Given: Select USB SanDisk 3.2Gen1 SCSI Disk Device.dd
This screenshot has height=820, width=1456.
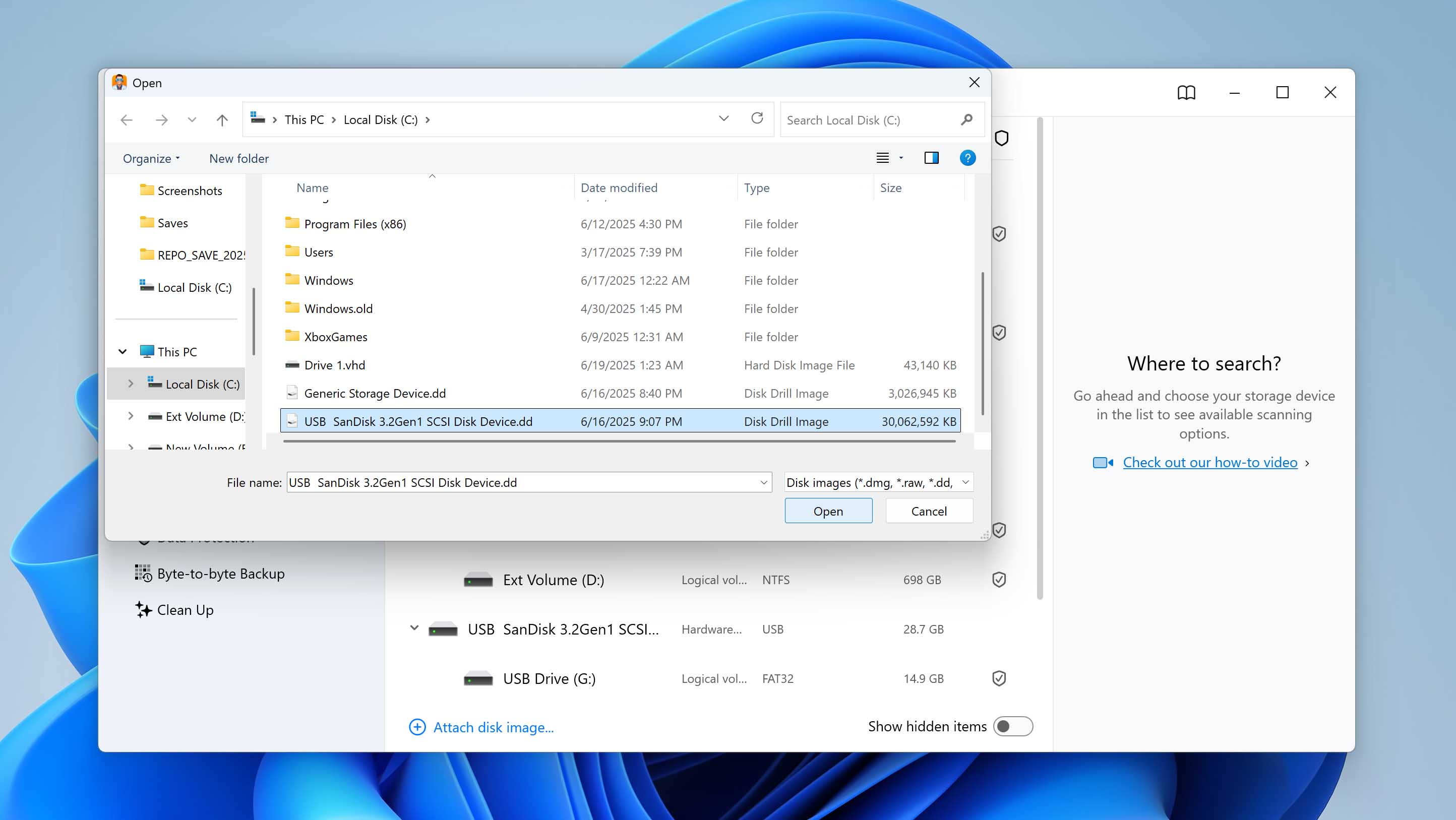Looking at the screenshot, I should pos(620,421).
